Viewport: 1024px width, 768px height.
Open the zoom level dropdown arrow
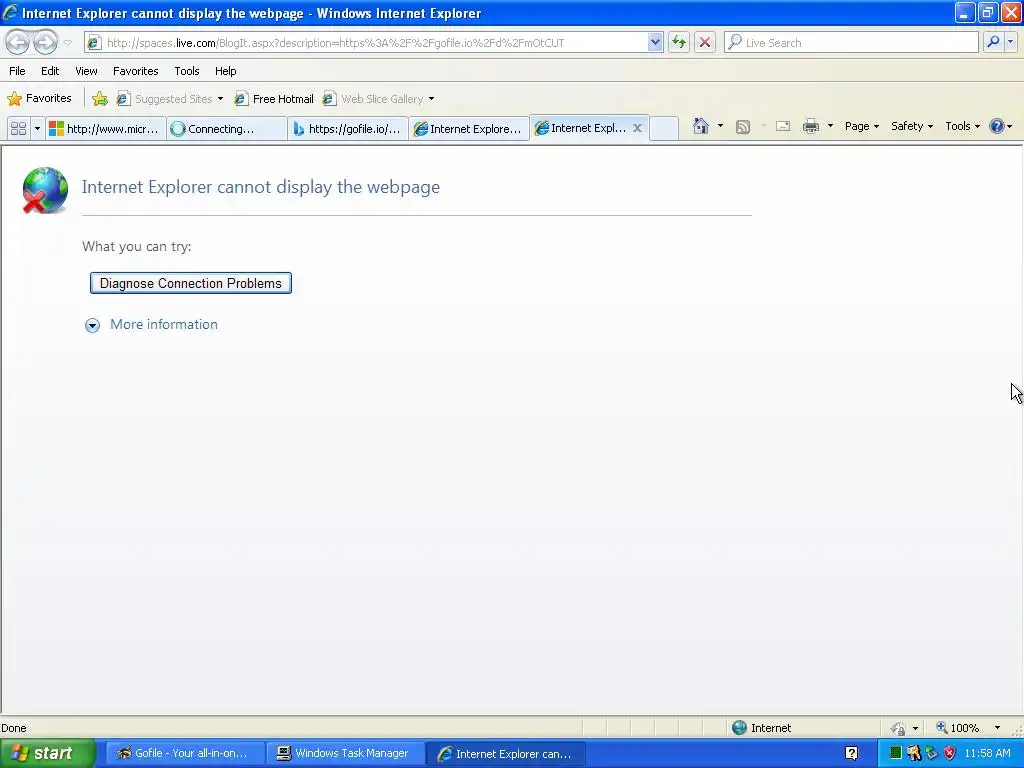997,728
